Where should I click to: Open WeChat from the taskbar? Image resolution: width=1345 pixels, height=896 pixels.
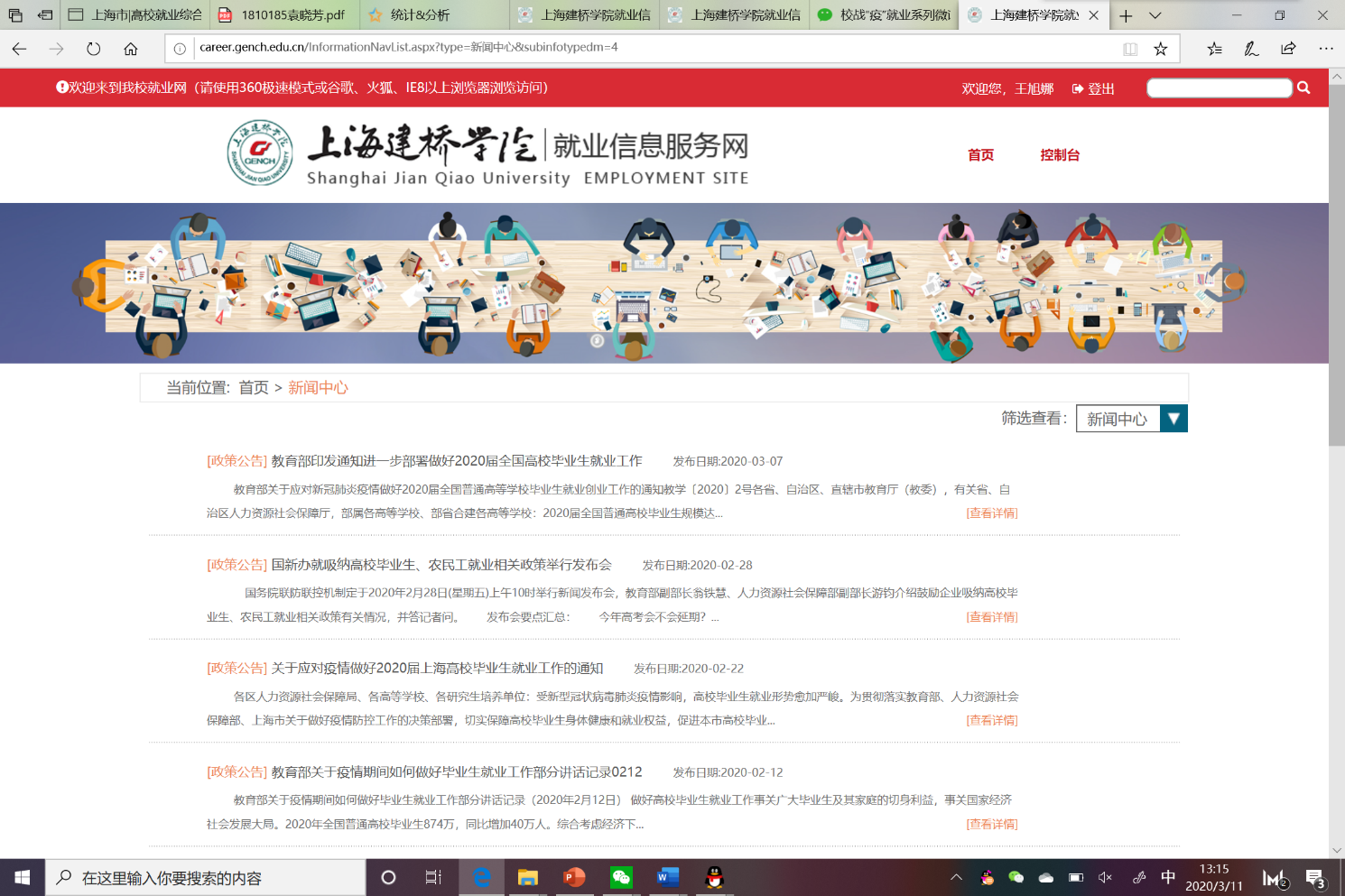coord(621,877)
